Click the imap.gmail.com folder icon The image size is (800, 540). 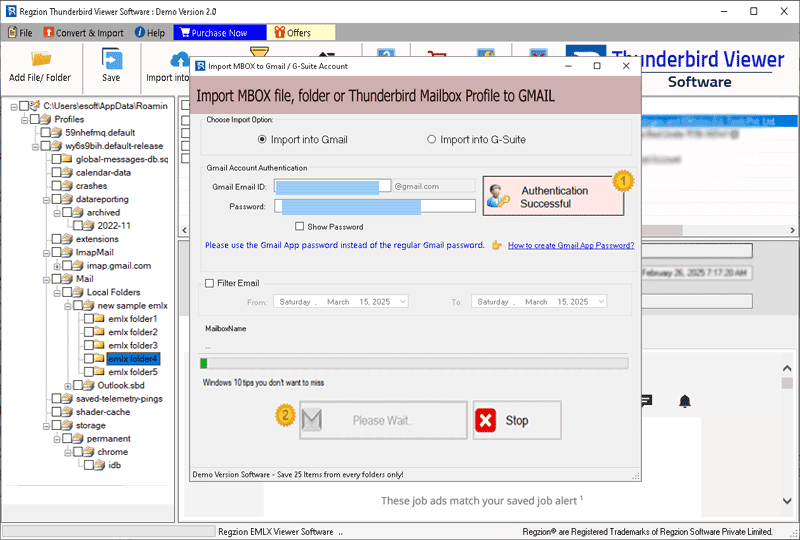tap(78, 265)
